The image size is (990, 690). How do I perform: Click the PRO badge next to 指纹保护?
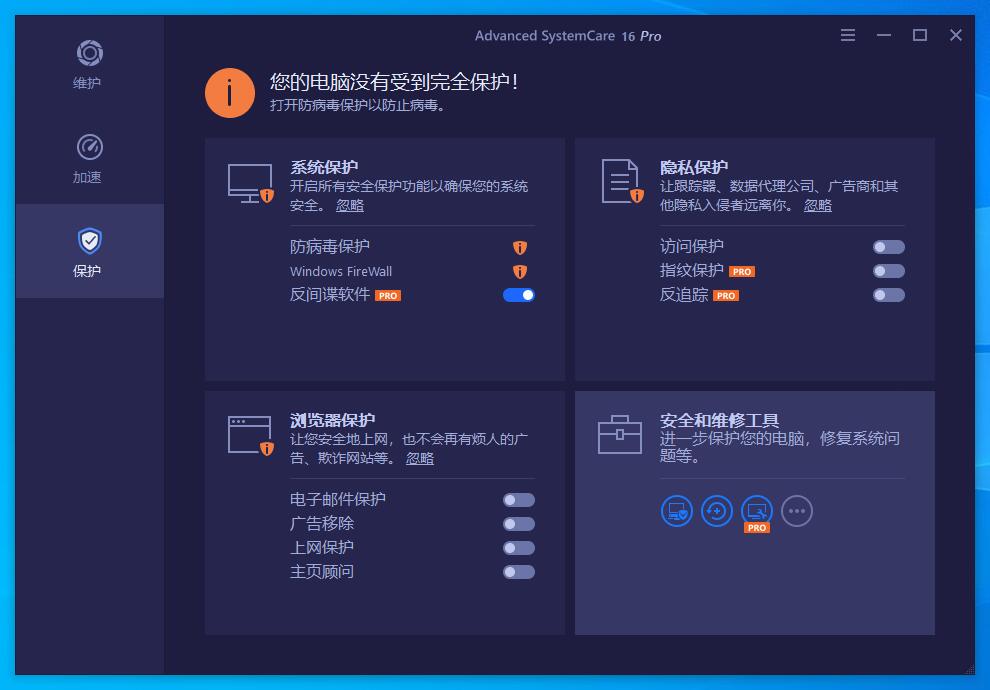tap(742, 271)
